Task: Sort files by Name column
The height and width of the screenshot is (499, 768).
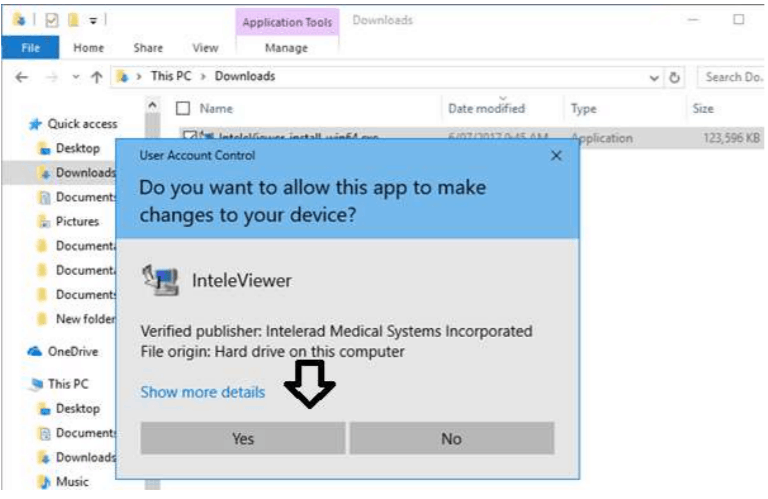Action: 216,108
